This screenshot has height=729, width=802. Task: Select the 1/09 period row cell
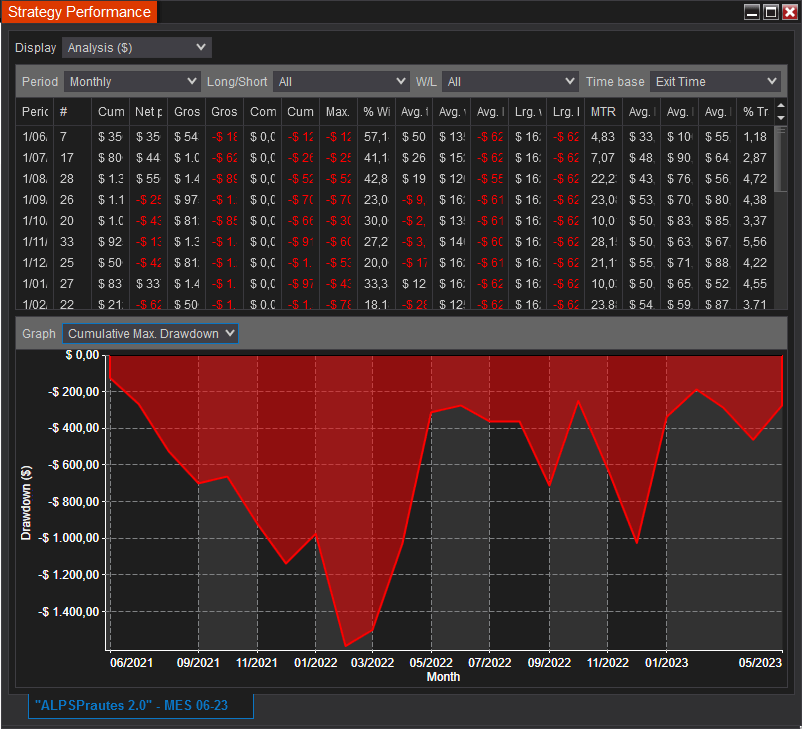[35, 200]
